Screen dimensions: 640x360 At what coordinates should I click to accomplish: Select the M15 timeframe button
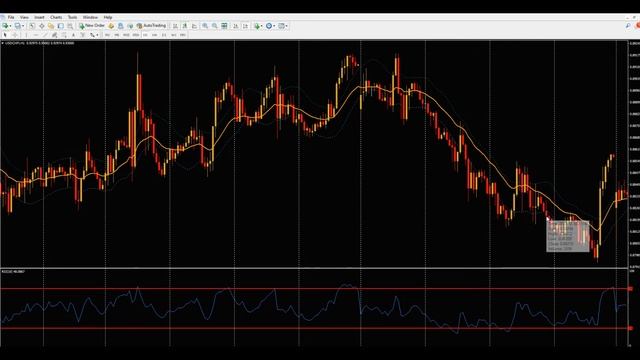(x=126, y=35)
